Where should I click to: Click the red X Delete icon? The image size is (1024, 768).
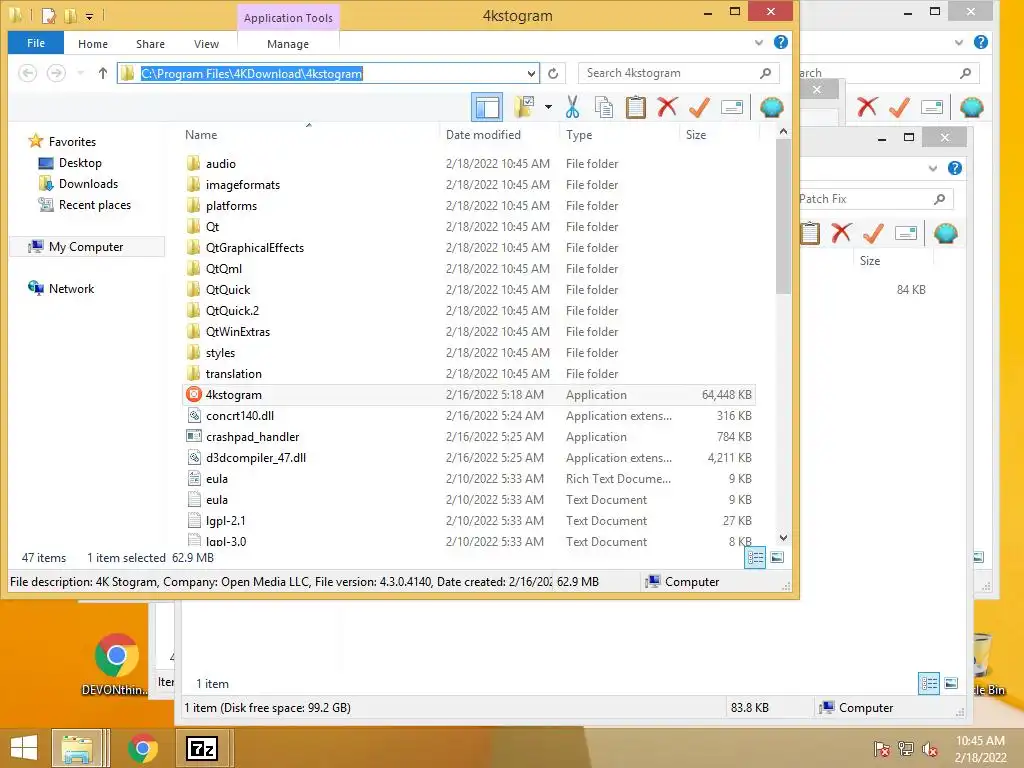click(x=667, y=106)
